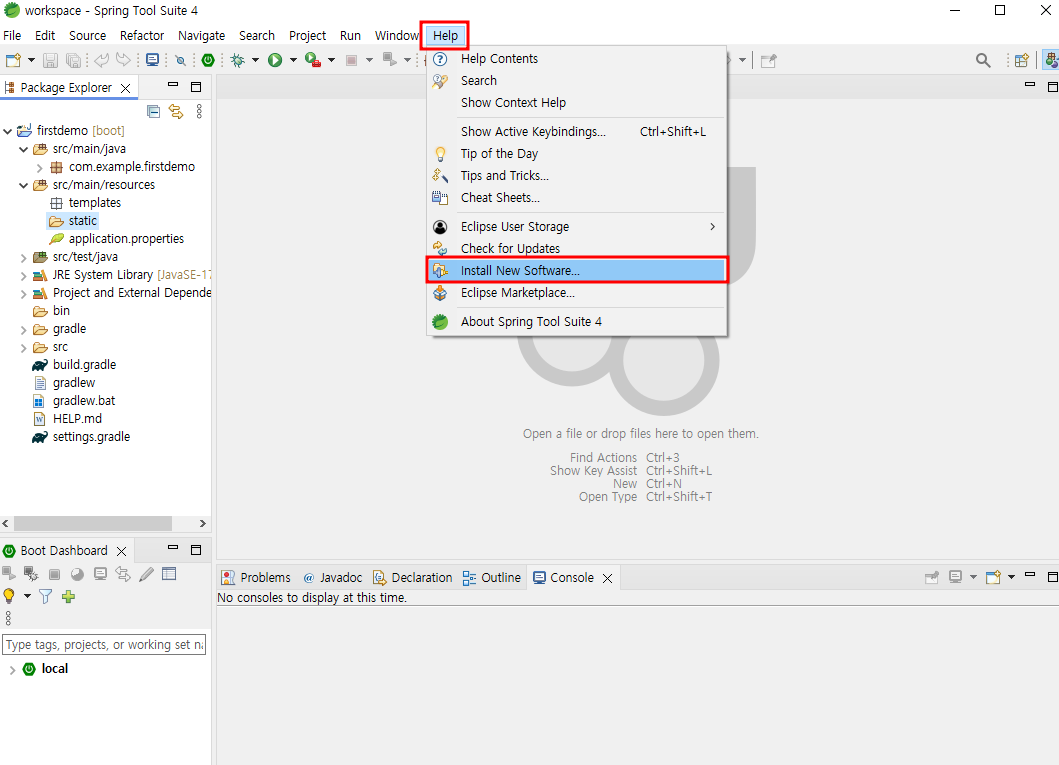Open Eclipse Marketplace menu entry
Screen dimensions: 1059x765
[577, 293]
